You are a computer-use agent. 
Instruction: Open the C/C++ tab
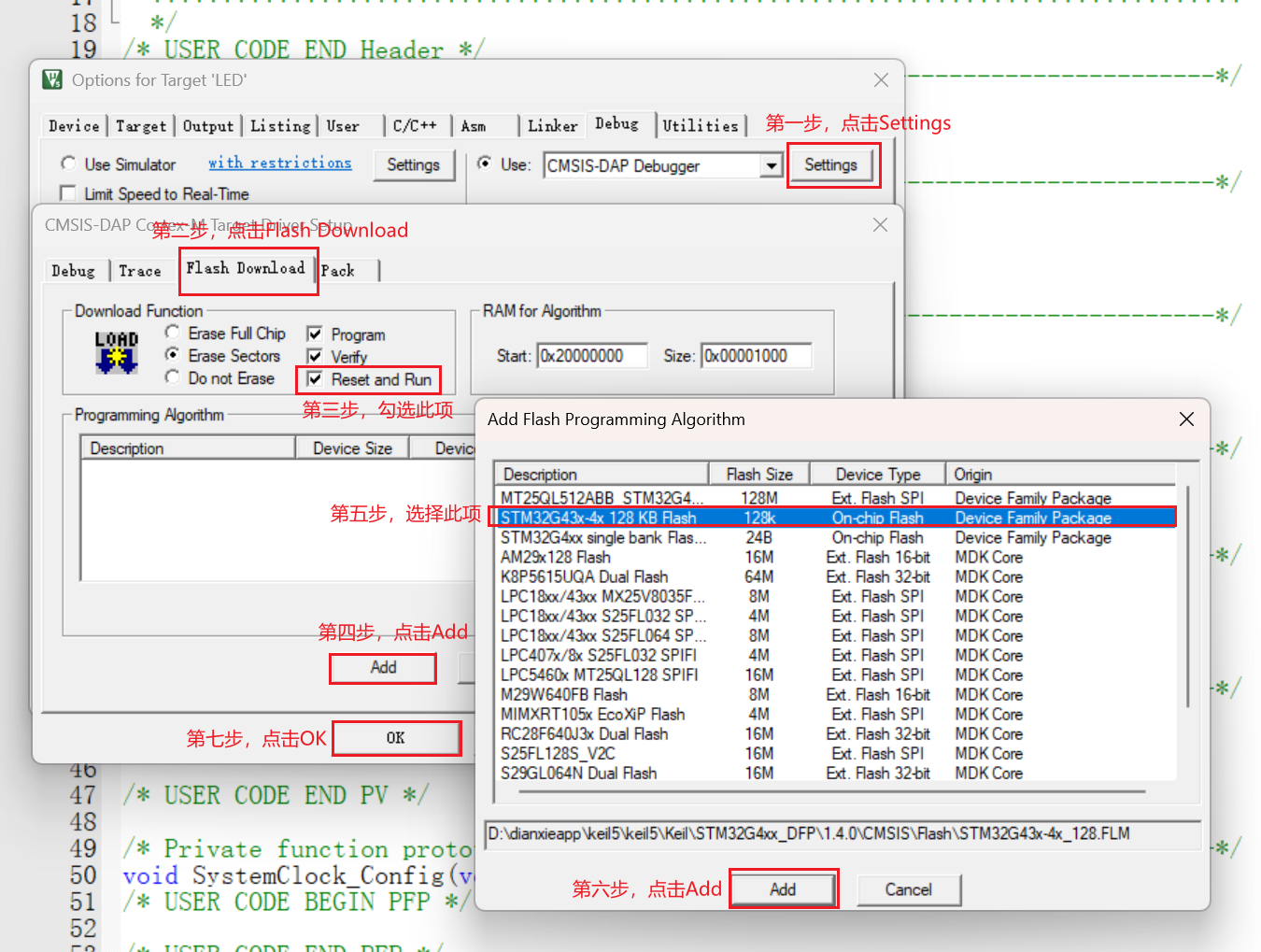[415, 126]
